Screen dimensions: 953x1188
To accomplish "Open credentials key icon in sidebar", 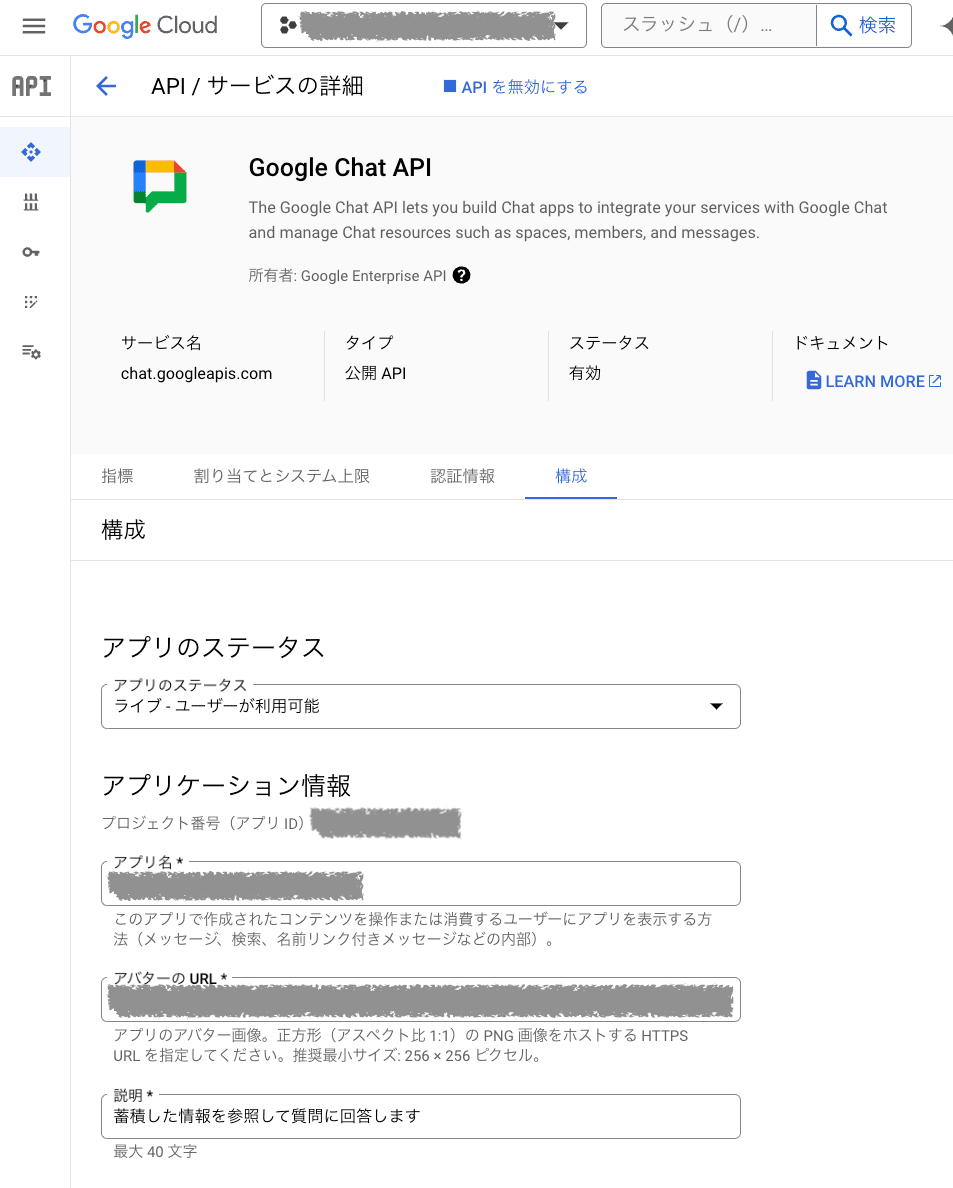I will [31, 252].
